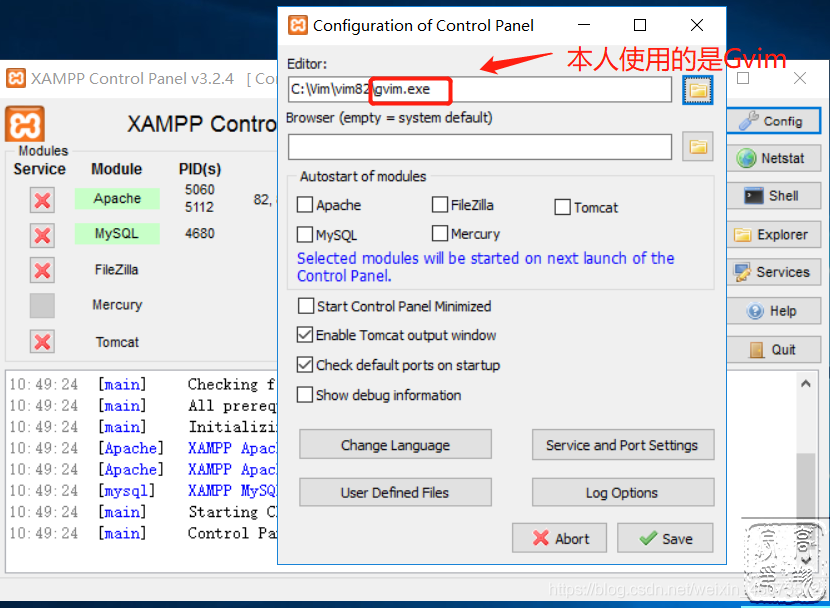Click XAMPP icon in main window title bar

[x=16, y=78]
